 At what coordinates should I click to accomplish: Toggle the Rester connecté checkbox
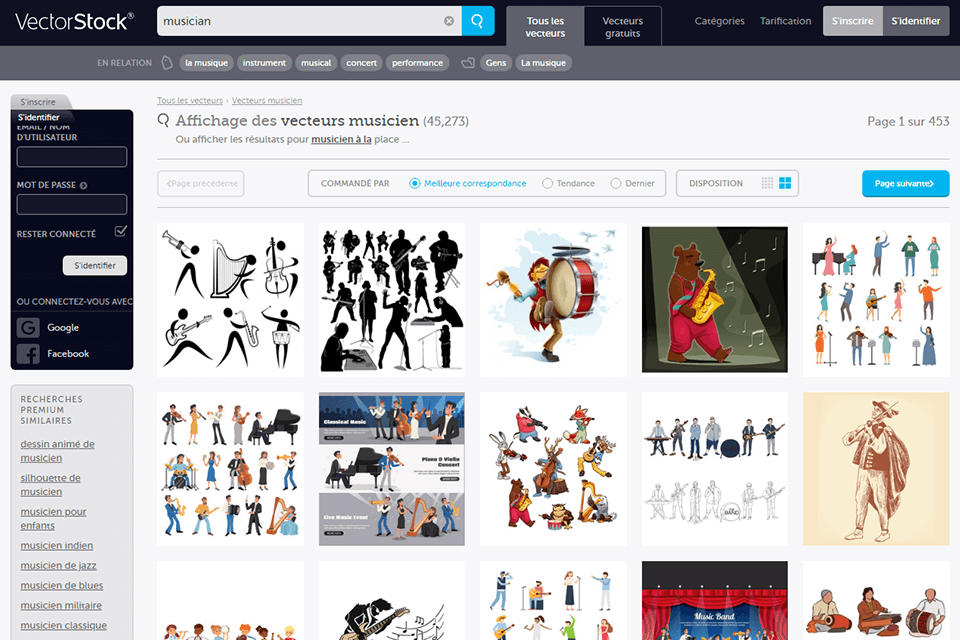121,232
